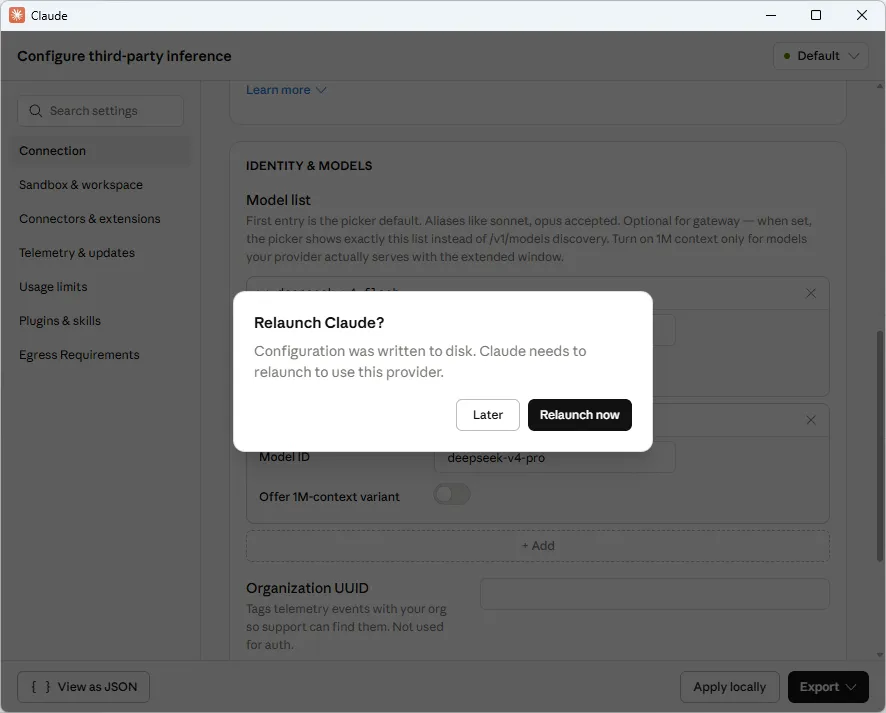Click the Model list heading text

[x=278, y=200]
